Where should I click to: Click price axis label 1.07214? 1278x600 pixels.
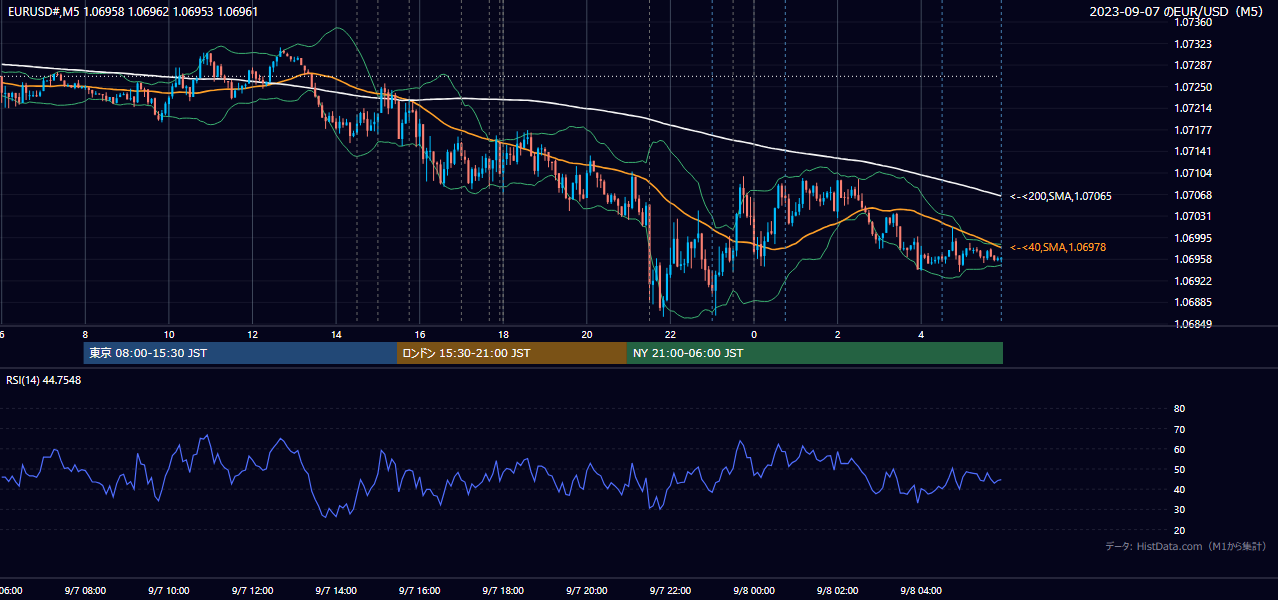[1192, 109]
